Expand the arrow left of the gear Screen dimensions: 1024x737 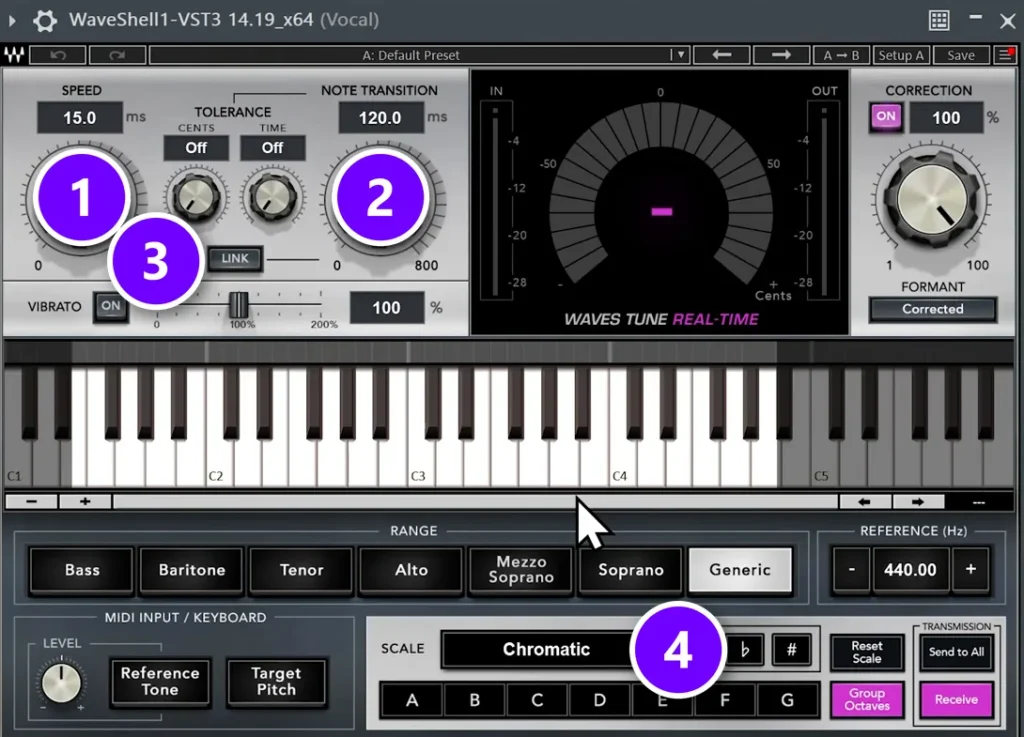12,21
